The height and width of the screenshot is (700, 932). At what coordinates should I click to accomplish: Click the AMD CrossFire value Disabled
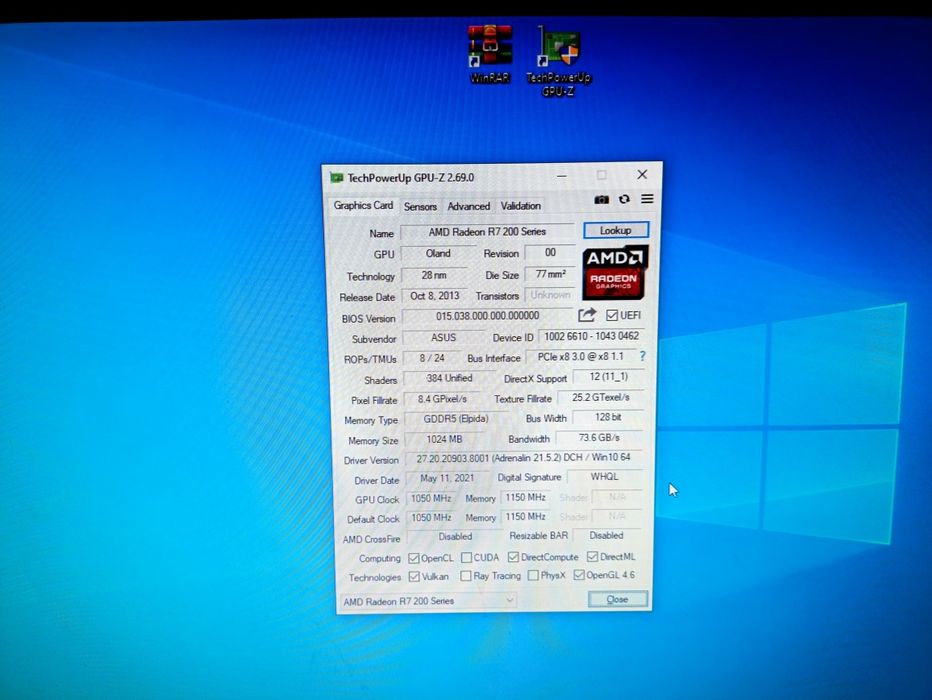pos(455,537)
